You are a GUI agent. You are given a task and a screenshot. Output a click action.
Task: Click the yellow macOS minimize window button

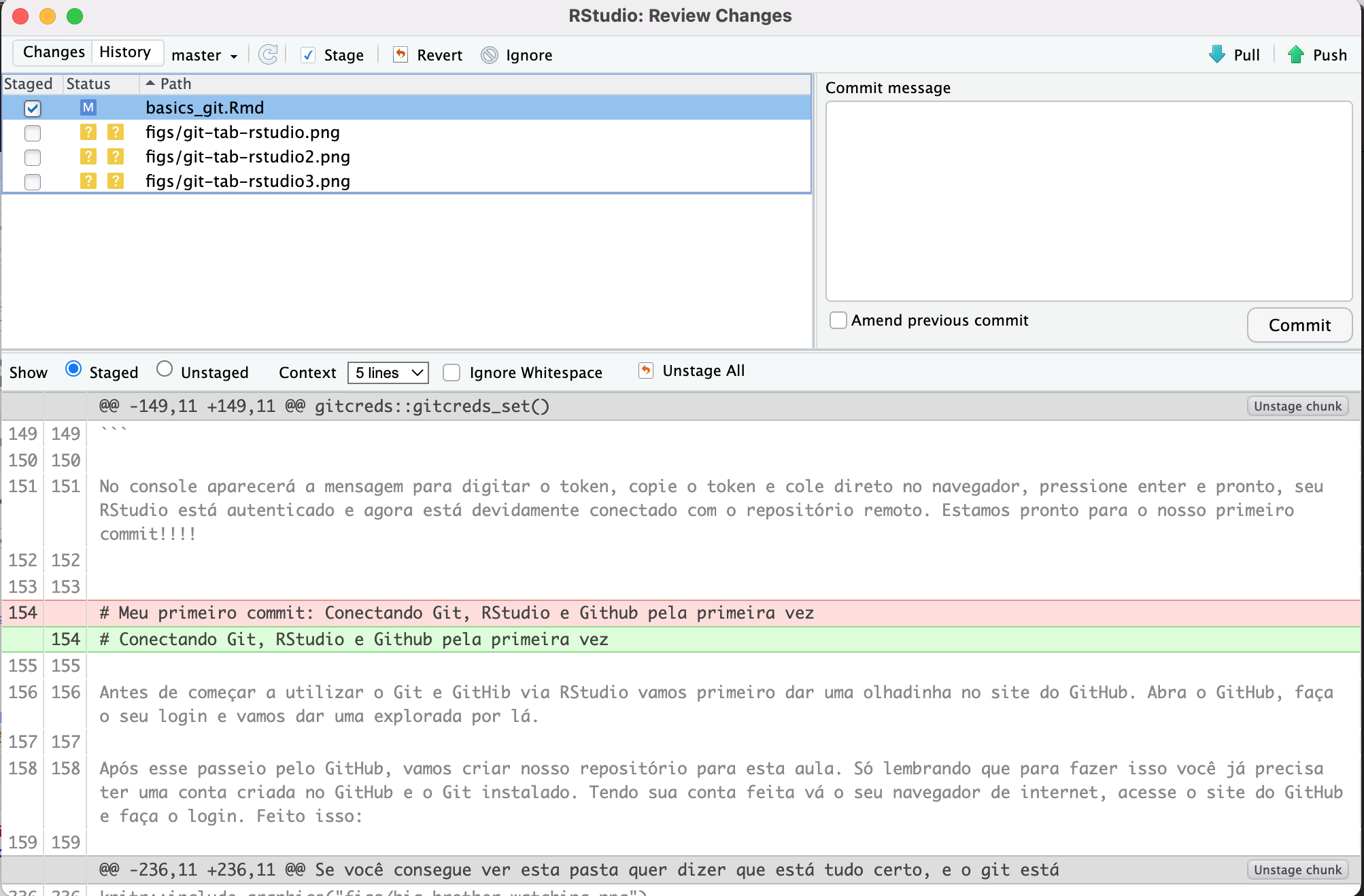point(48,16)
